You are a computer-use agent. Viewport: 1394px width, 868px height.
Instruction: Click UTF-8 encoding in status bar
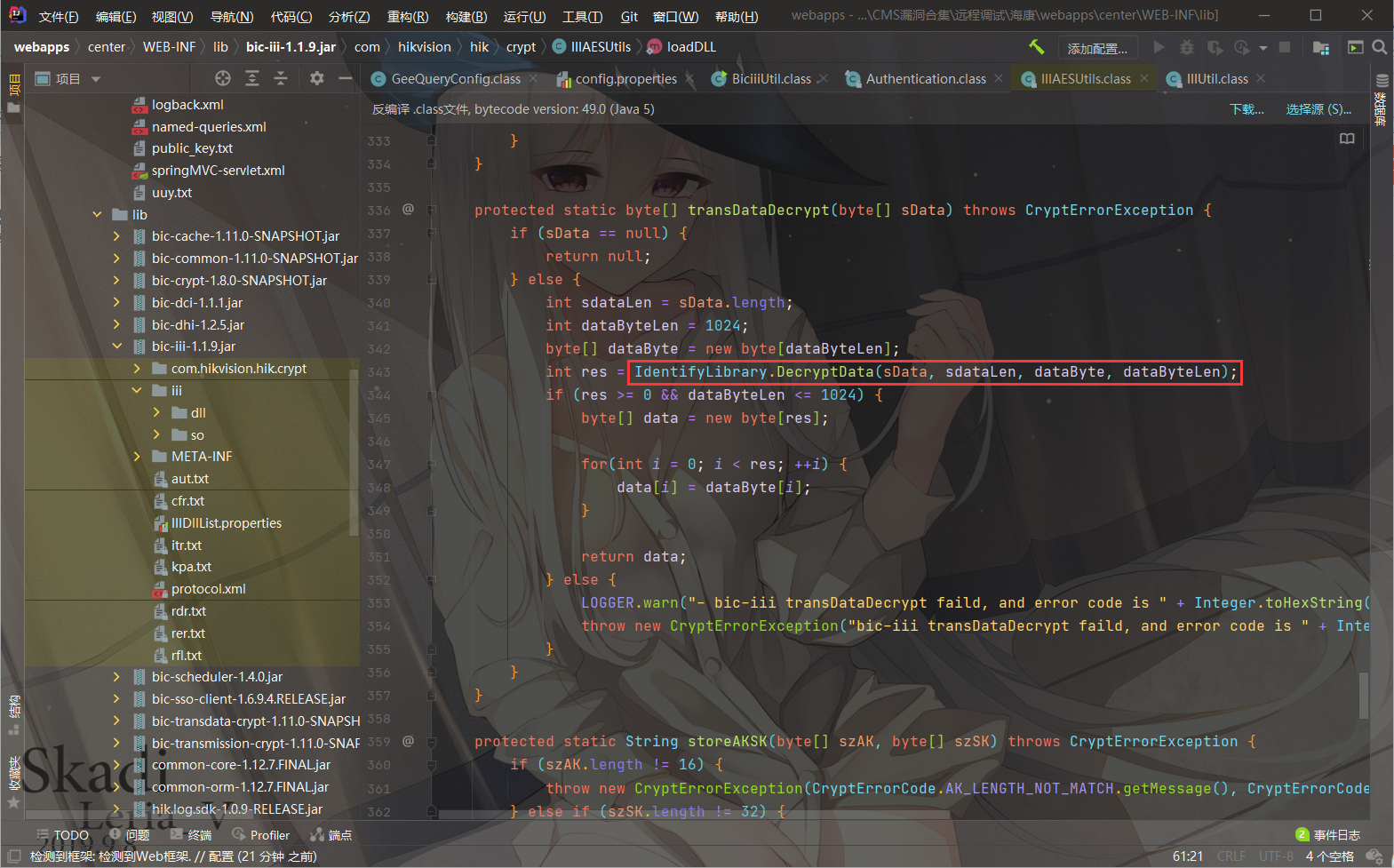[x=1276, y=856]
